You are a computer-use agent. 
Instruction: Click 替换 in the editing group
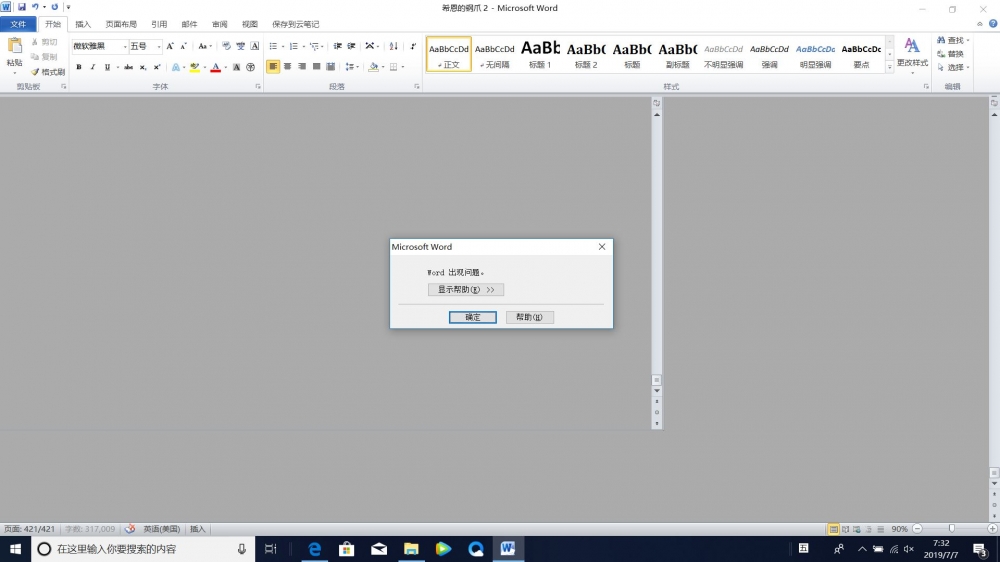click(x=951, y=54)
